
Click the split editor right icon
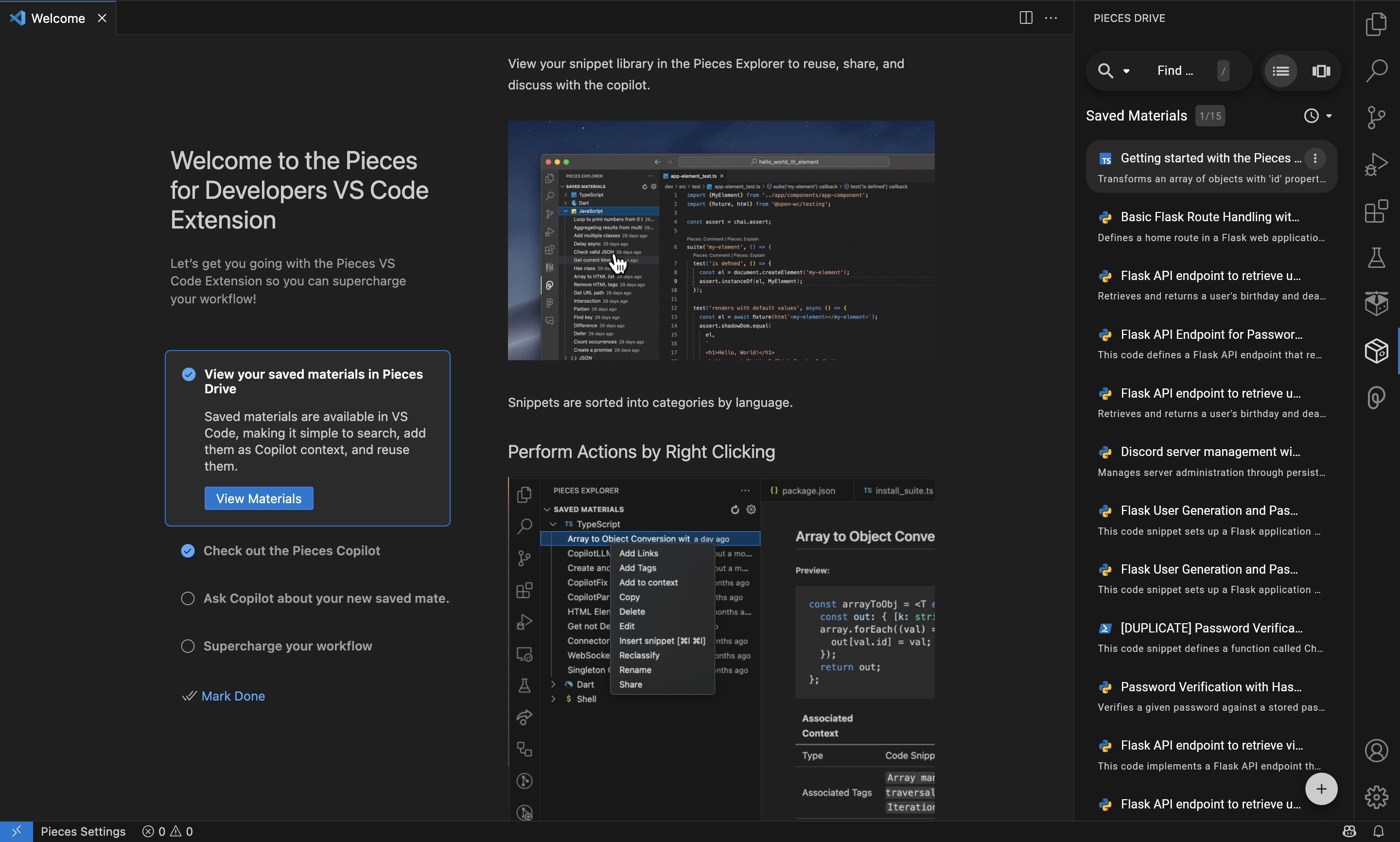click(1026, 18)
